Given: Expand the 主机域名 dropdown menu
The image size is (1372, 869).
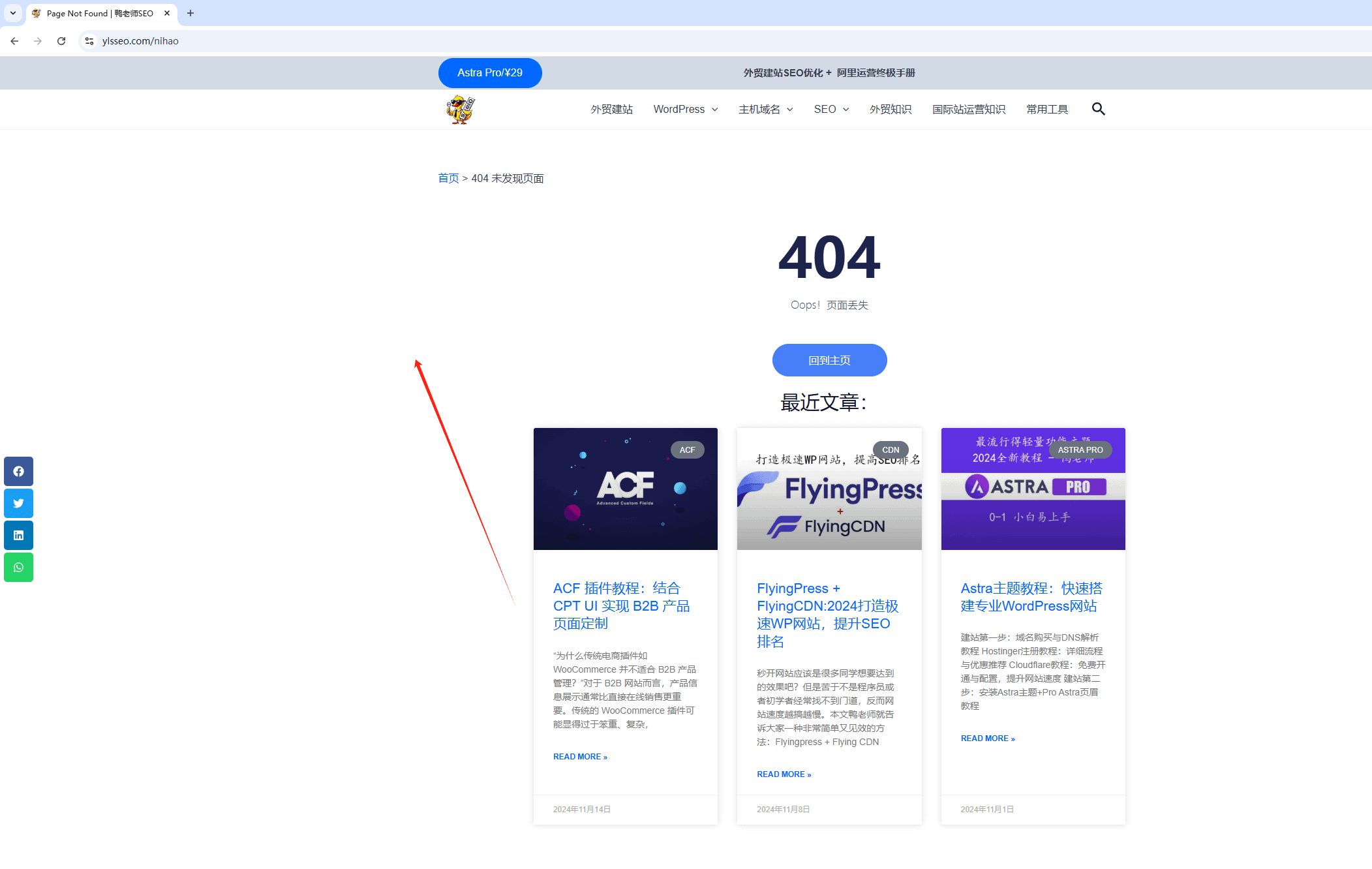Looking at the screenshot, I should (x=765, y=109).
